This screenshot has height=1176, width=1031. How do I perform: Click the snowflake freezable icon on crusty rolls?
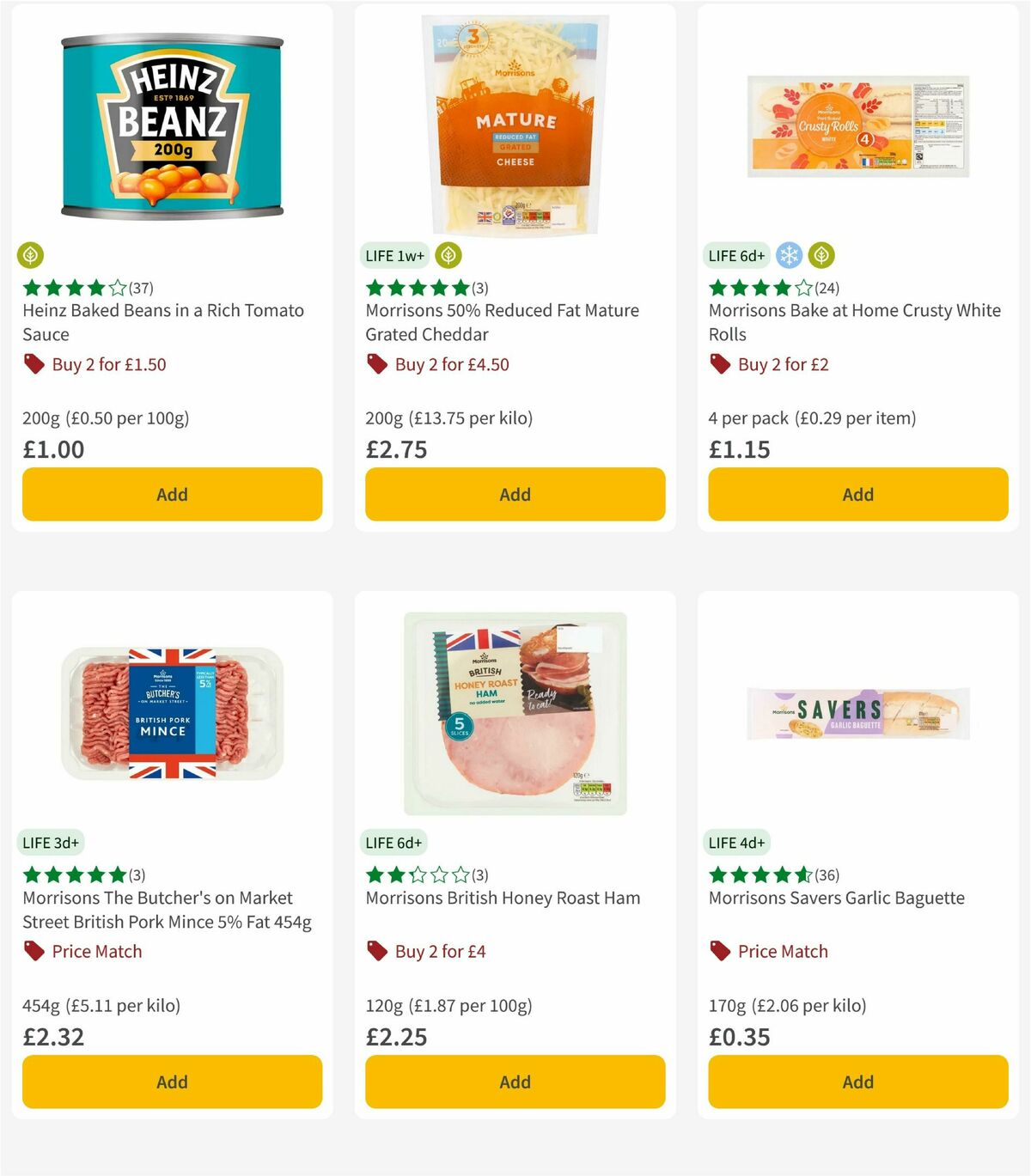pyautogui.click(x=788, y=255)
